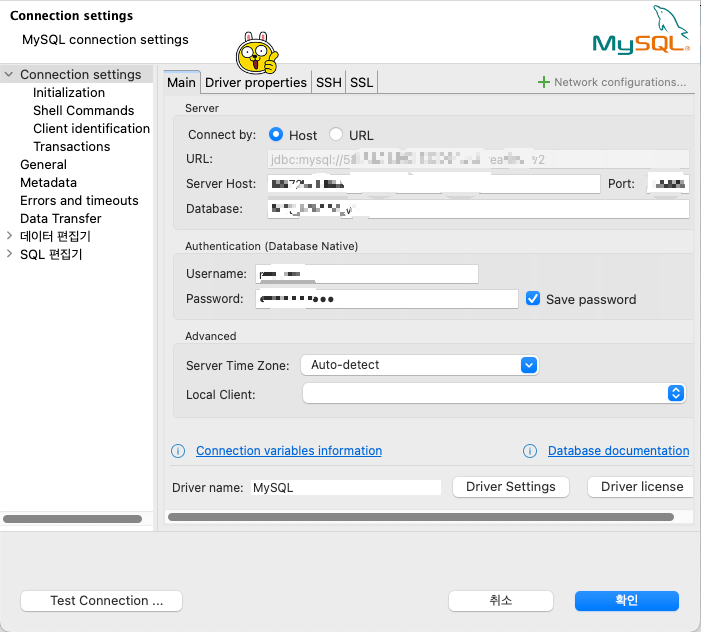This screenshot has height=632, width=701.
Task: Select the Host radio button
Action: pyautogui.click(x=276, y=135)
